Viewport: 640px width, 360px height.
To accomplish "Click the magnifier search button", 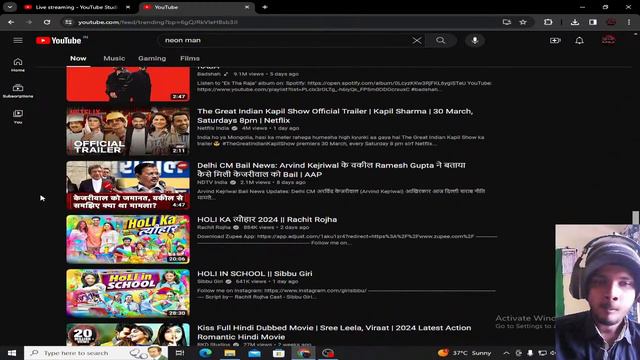I will point(440,40).
